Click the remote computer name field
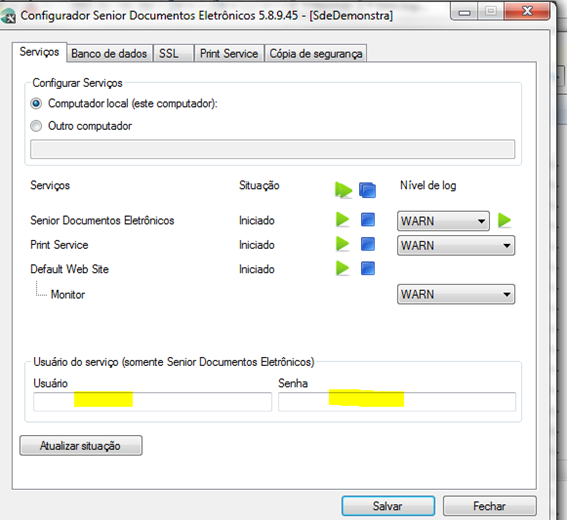The image size is (567, 520). (272, 149)
